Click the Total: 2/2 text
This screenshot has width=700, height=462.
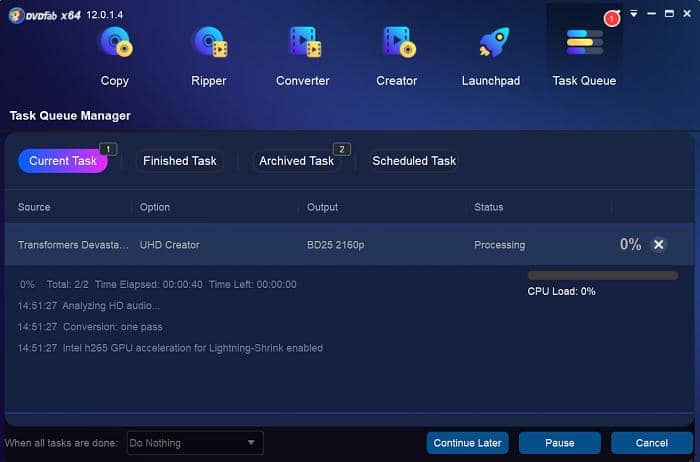[67, 284]
